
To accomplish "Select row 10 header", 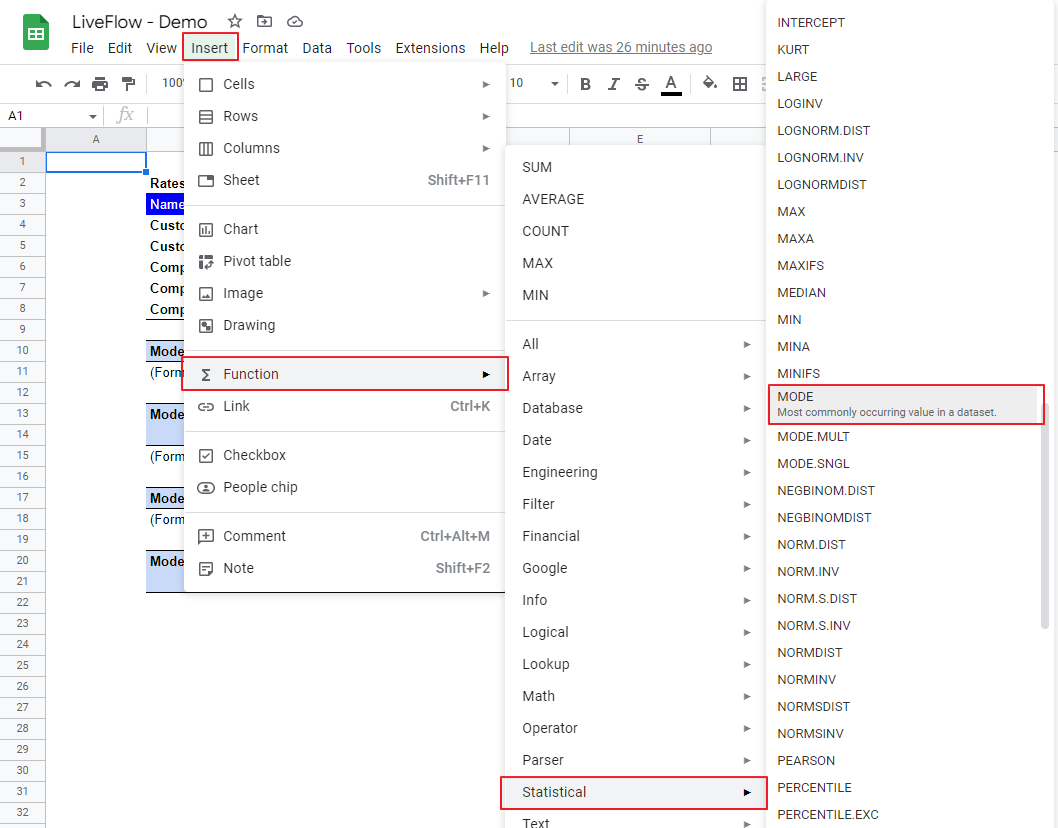I will coord(22,350).
